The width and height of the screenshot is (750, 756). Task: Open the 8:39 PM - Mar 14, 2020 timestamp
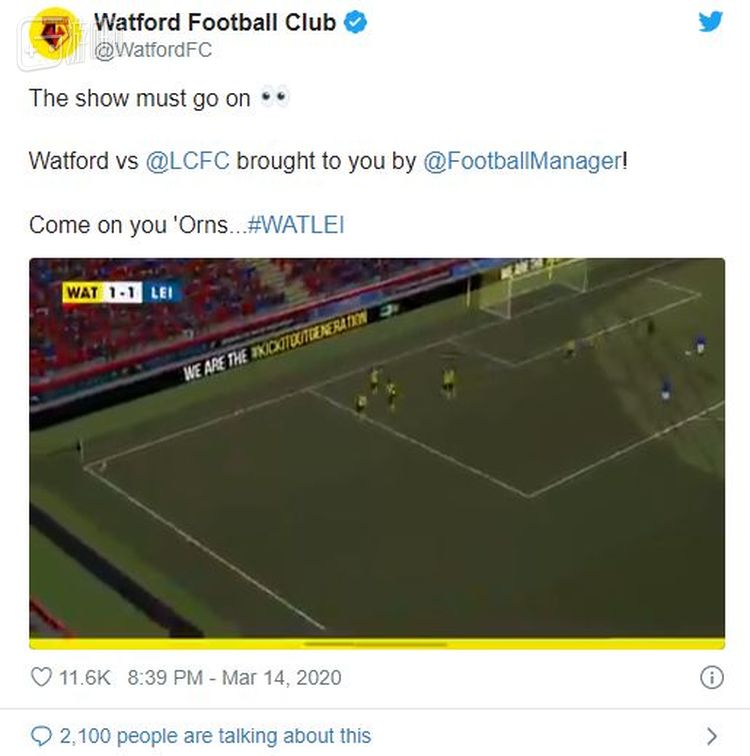pos(234,677)
